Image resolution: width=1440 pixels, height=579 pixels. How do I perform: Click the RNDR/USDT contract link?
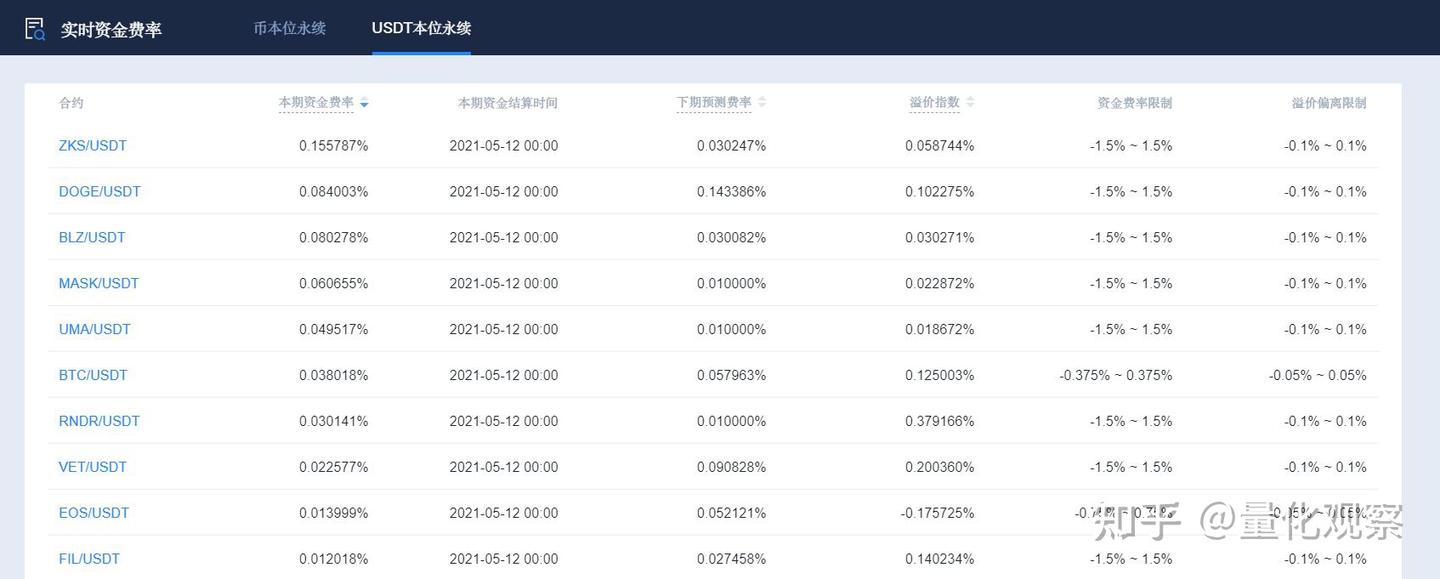[99, 420]
